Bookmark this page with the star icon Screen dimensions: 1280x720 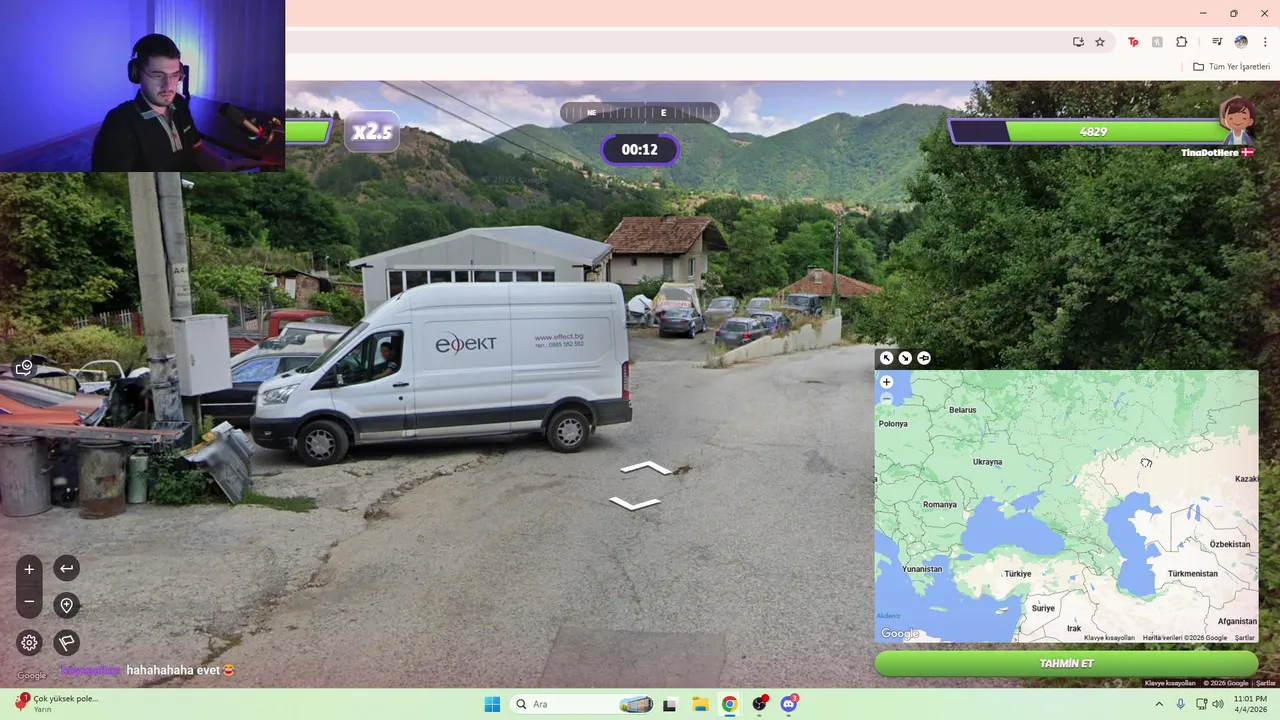point(1100,42)
